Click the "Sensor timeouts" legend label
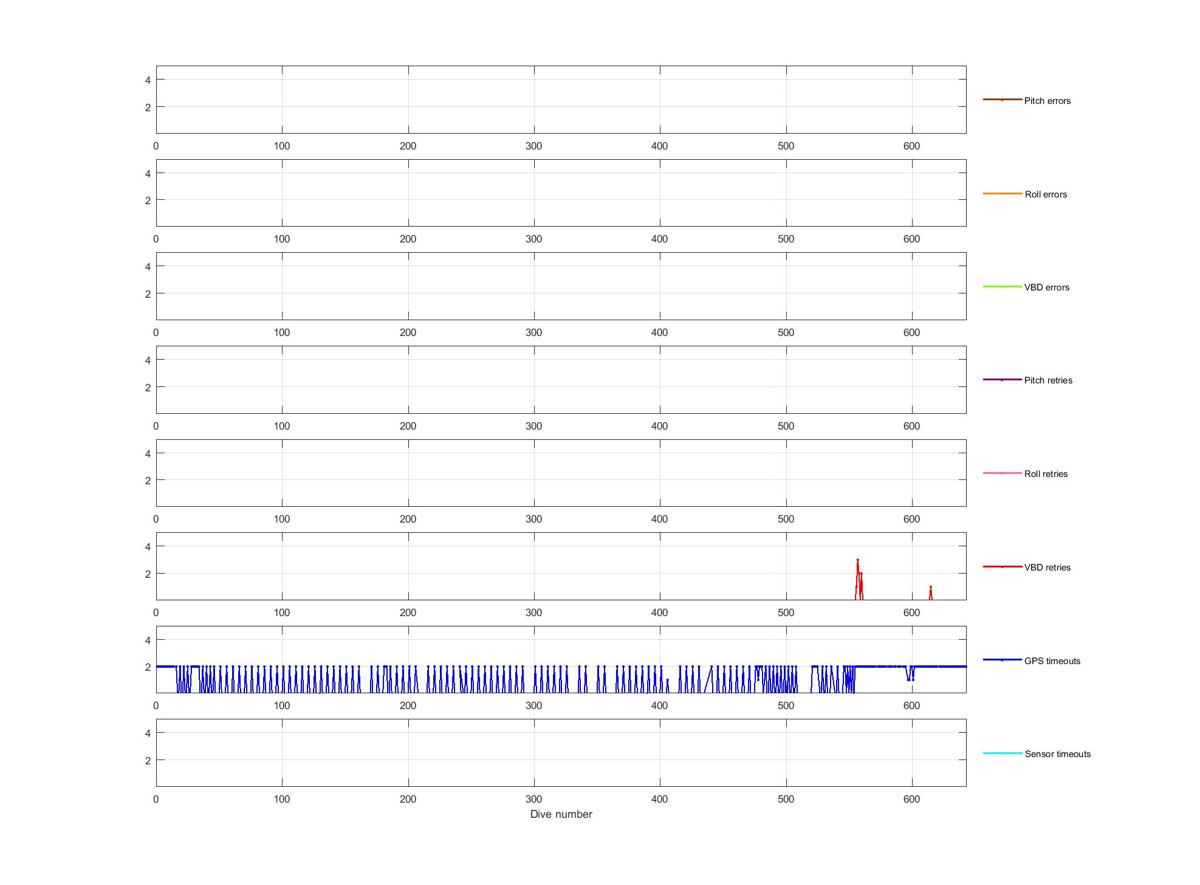 (x=1058, y=754)
